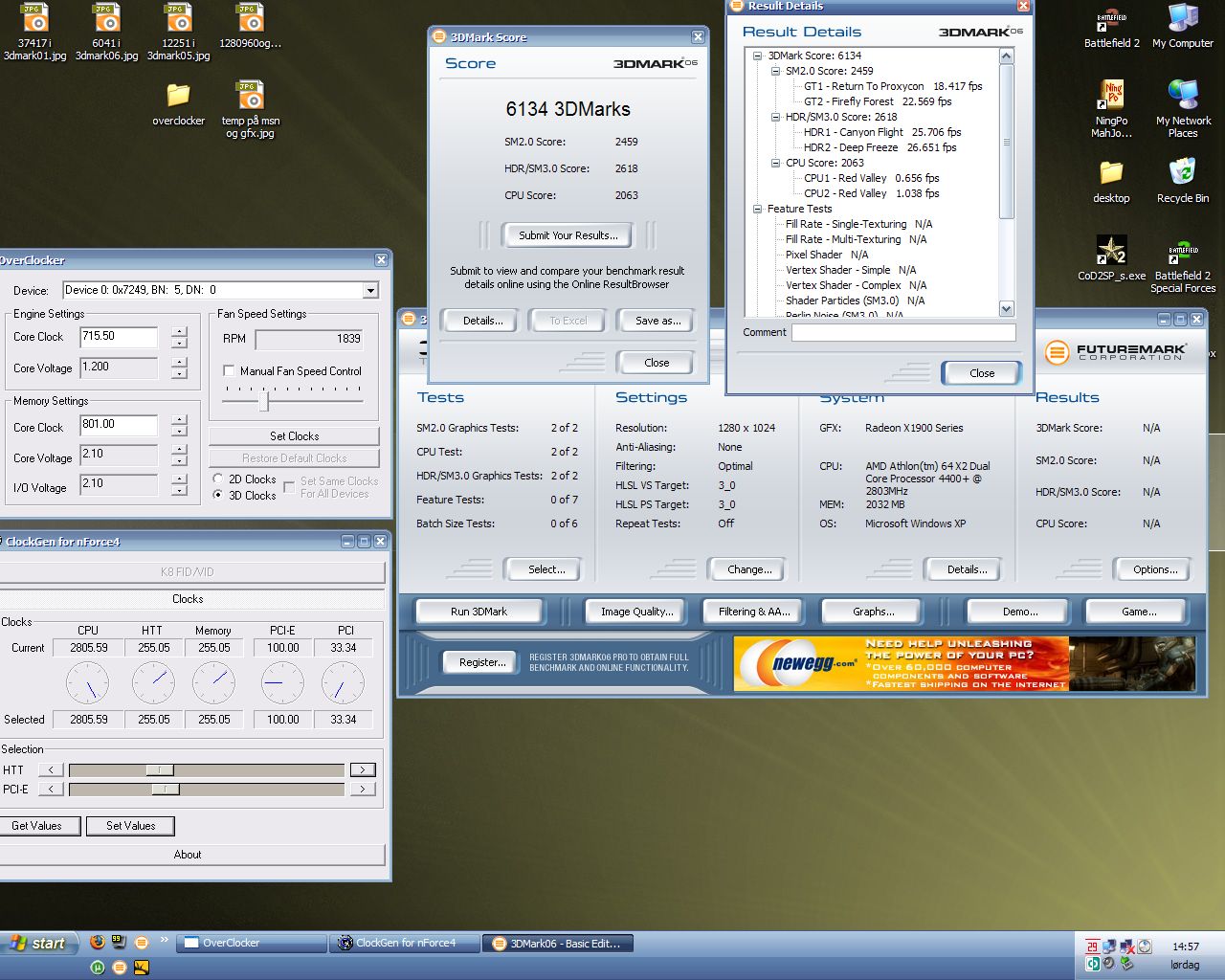Viewport: 1225px width, 980px height.
Task: Switch to ClockGen for nForce4 taskbar item
Action: click(405, 943)
